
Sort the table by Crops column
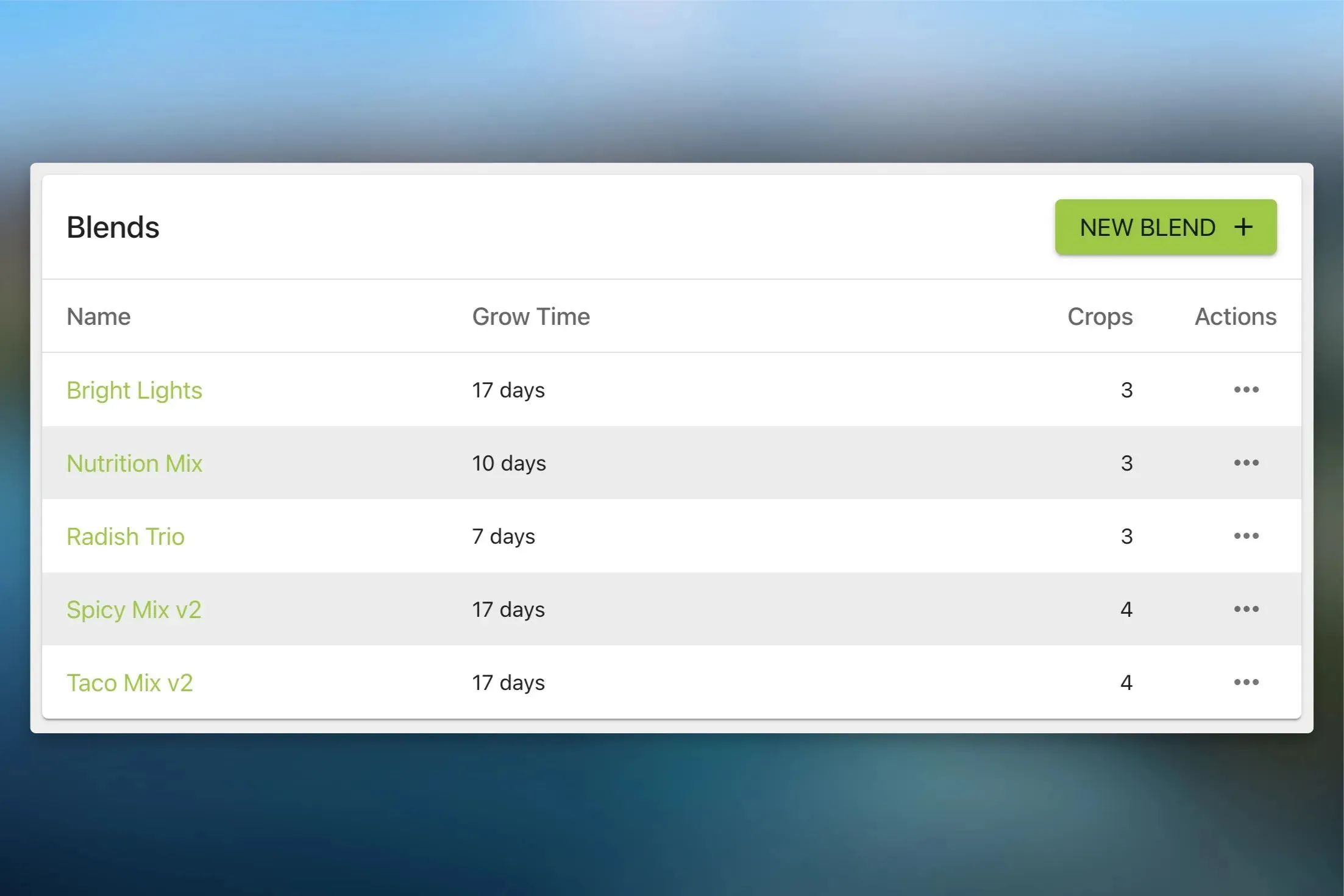pos(1100,316)
